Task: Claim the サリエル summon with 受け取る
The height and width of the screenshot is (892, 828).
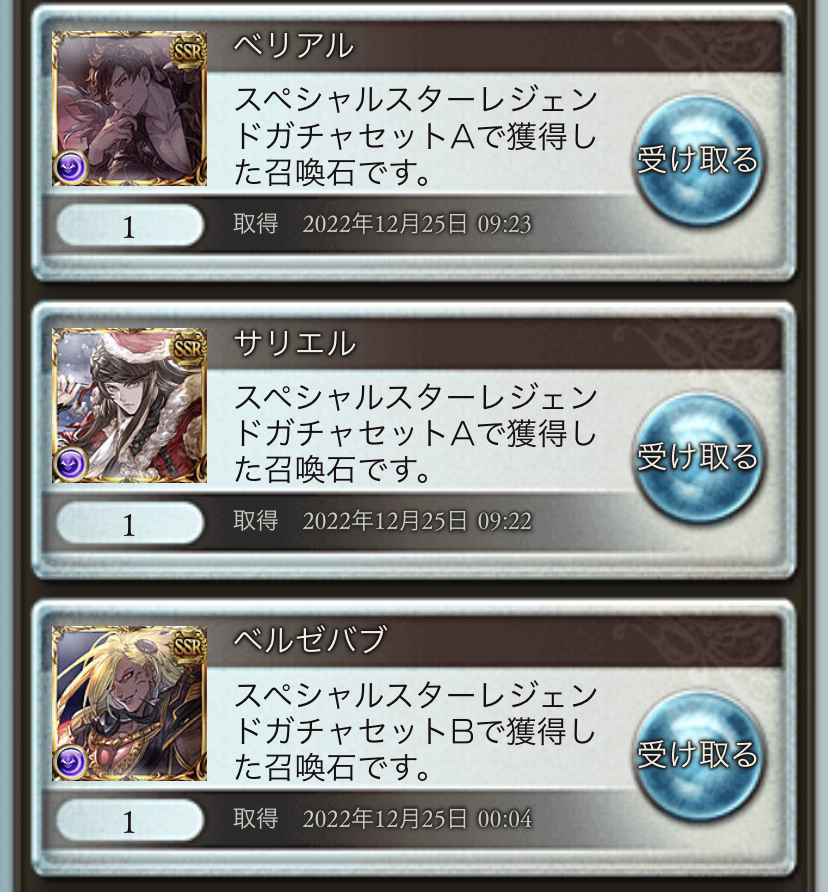Action: [x=698, y=457]
